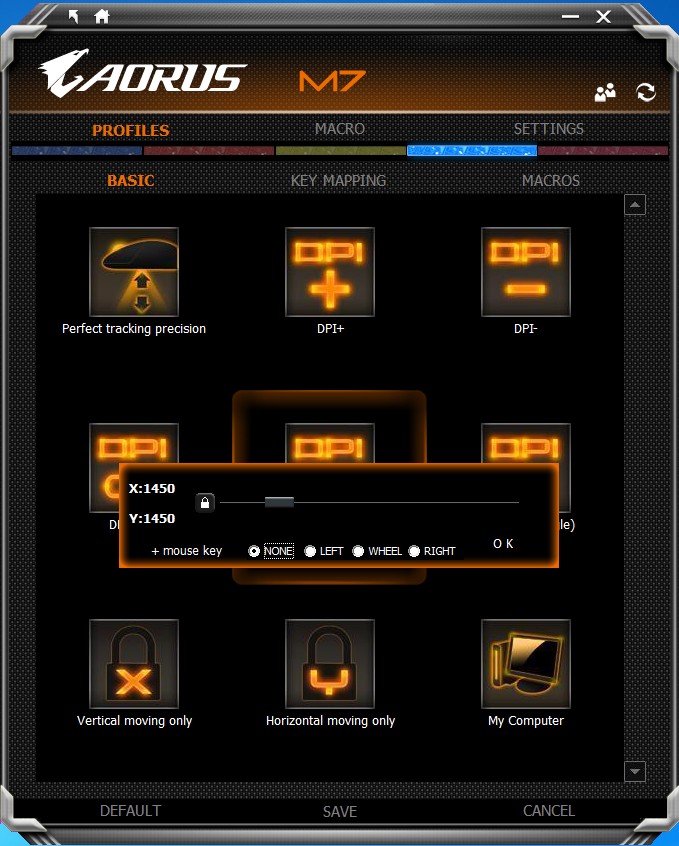Open the user accounts people icon
The height and width of the screenshot is (846, 679).
(x=605, y=93)
